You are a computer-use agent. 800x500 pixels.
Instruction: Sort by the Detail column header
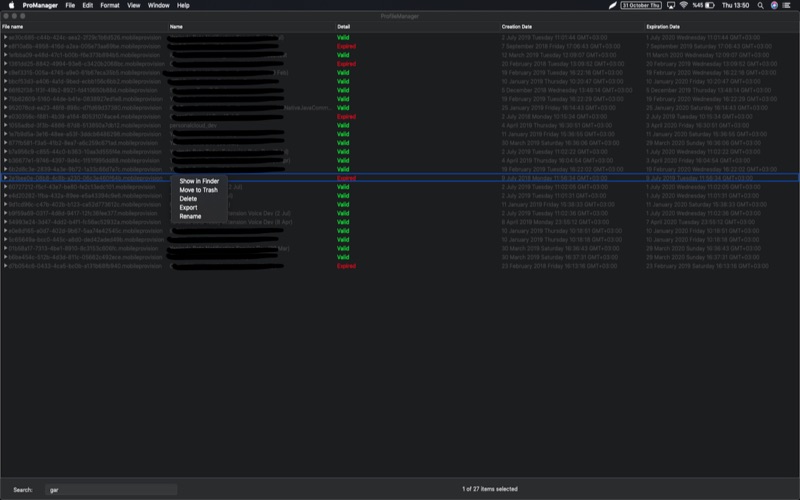point(343,27)
